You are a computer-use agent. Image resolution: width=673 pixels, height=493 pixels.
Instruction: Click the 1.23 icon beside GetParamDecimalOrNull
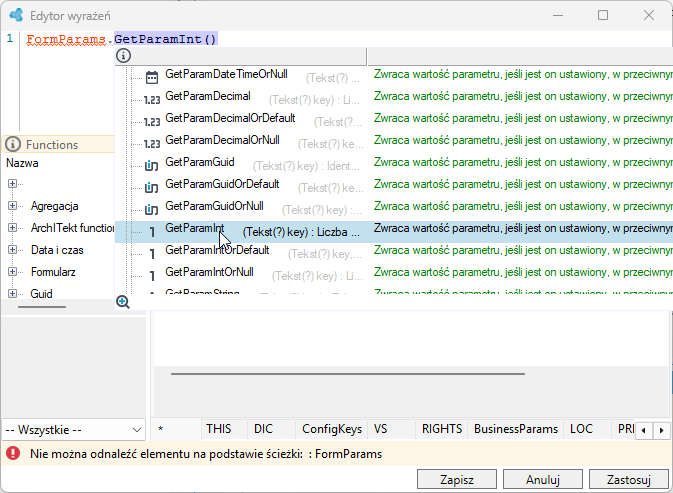coord(152,144)
